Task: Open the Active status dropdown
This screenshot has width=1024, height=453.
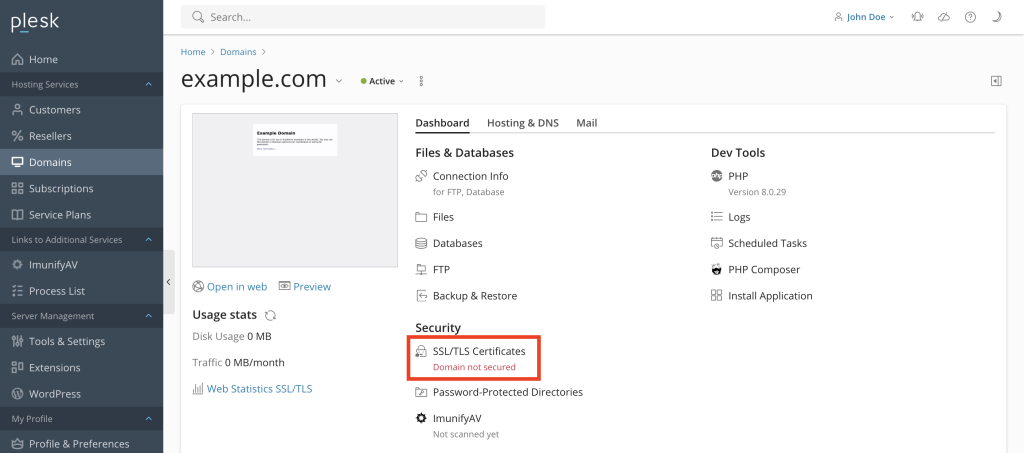Action: (383, 81)
